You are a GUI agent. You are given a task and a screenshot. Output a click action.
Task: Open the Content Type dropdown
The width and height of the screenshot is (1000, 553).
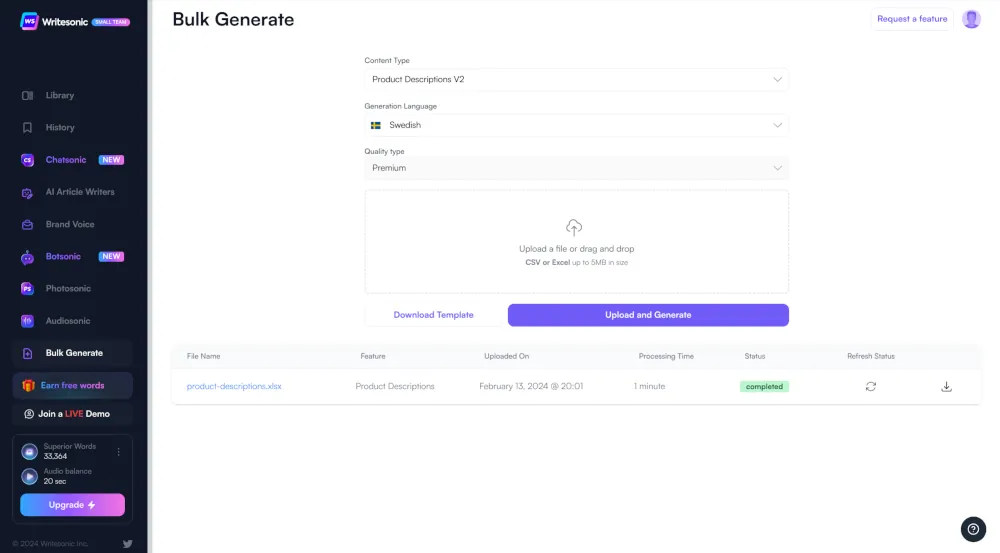pyautogui.click(x=576, y=79)
